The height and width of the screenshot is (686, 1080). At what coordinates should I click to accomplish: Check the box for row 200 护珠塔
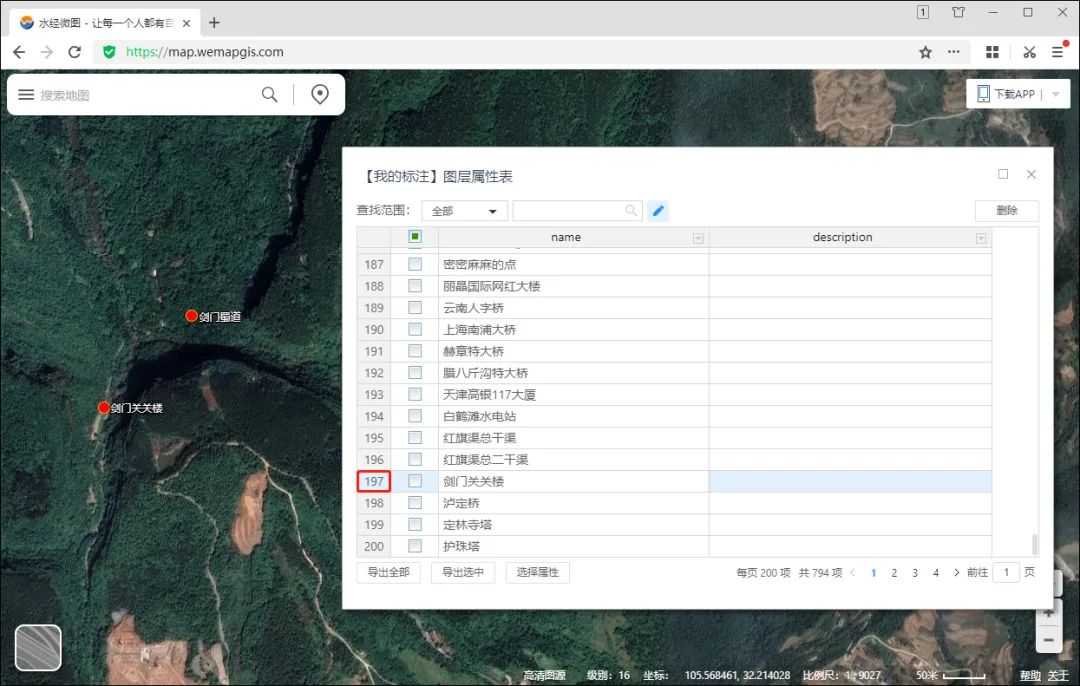point(415,546)
